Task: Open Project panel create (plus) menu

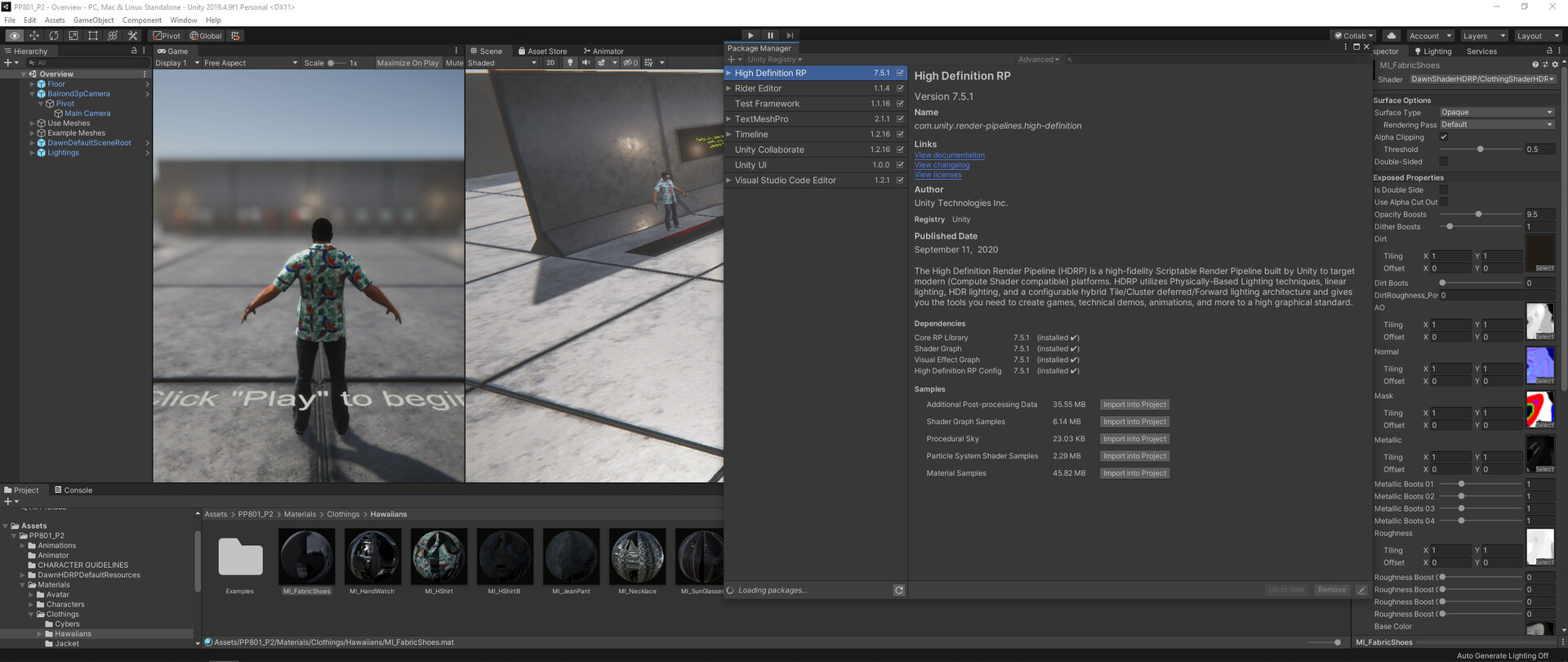Action: point(11,502)
